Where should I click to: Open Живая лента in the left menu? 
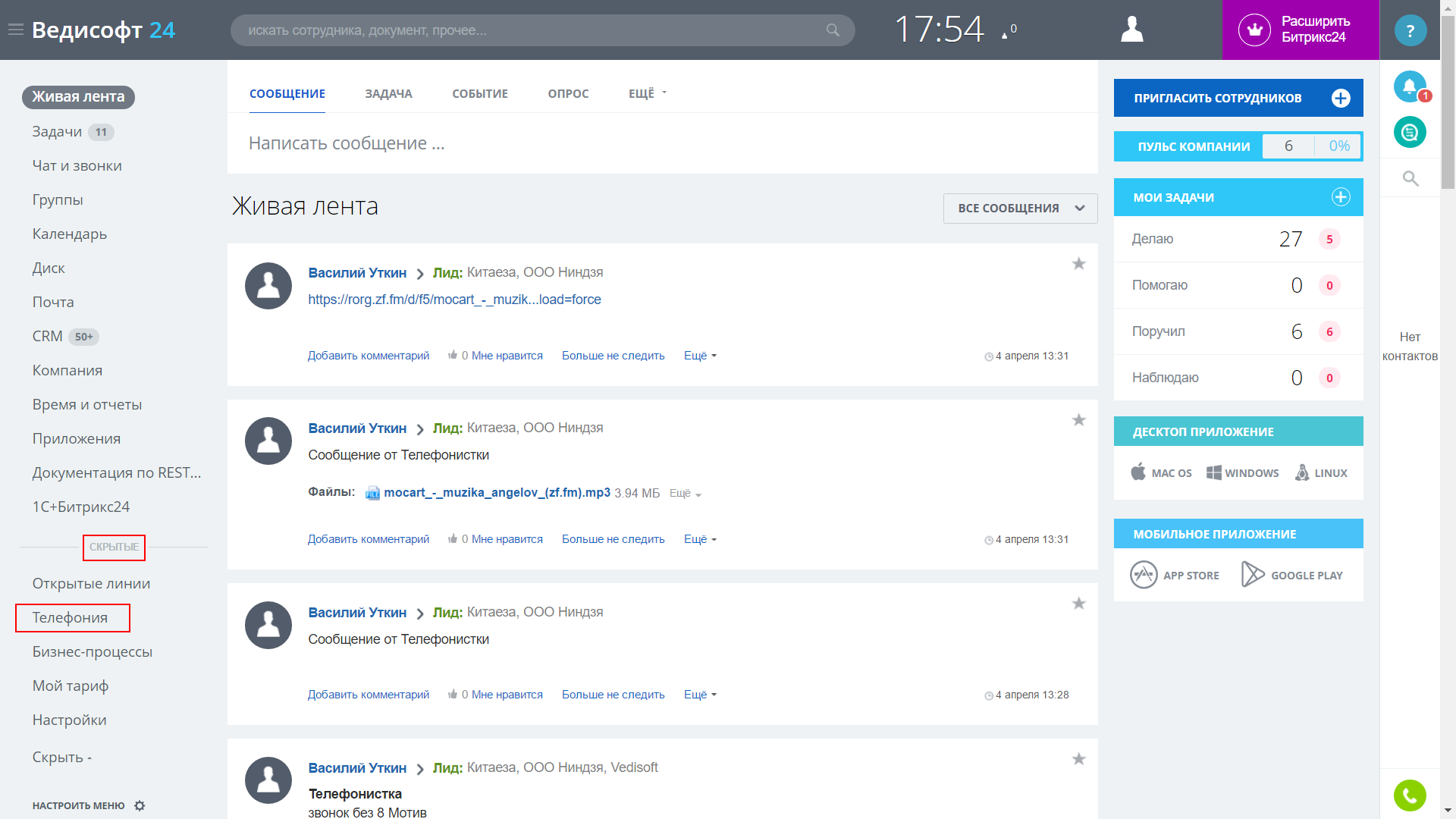pos(78,97)
